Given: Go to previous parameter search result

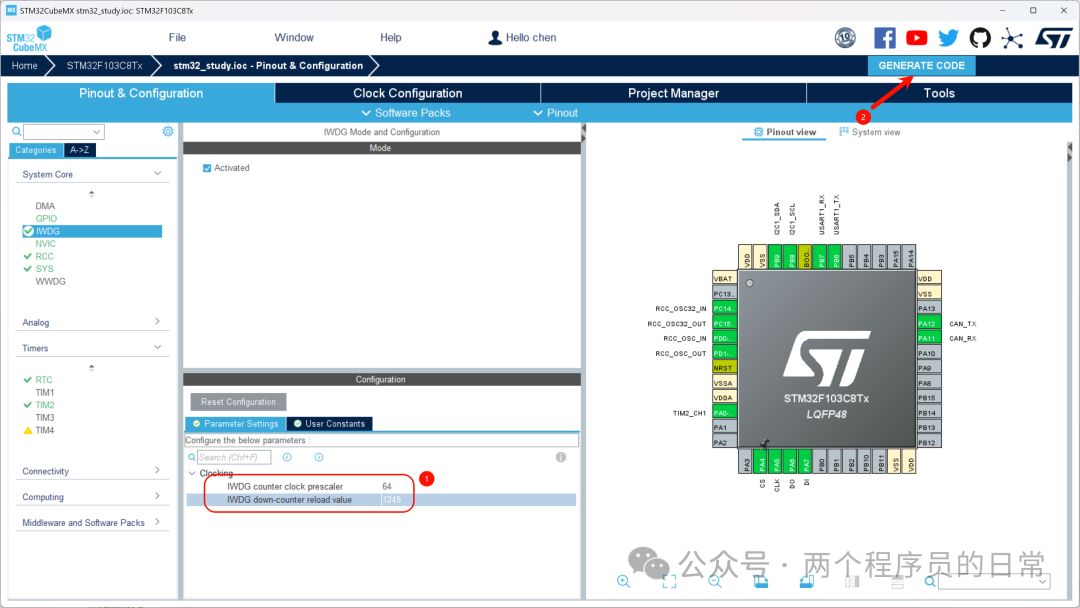Looking at the screenshot, I should (x=287, y=457).
